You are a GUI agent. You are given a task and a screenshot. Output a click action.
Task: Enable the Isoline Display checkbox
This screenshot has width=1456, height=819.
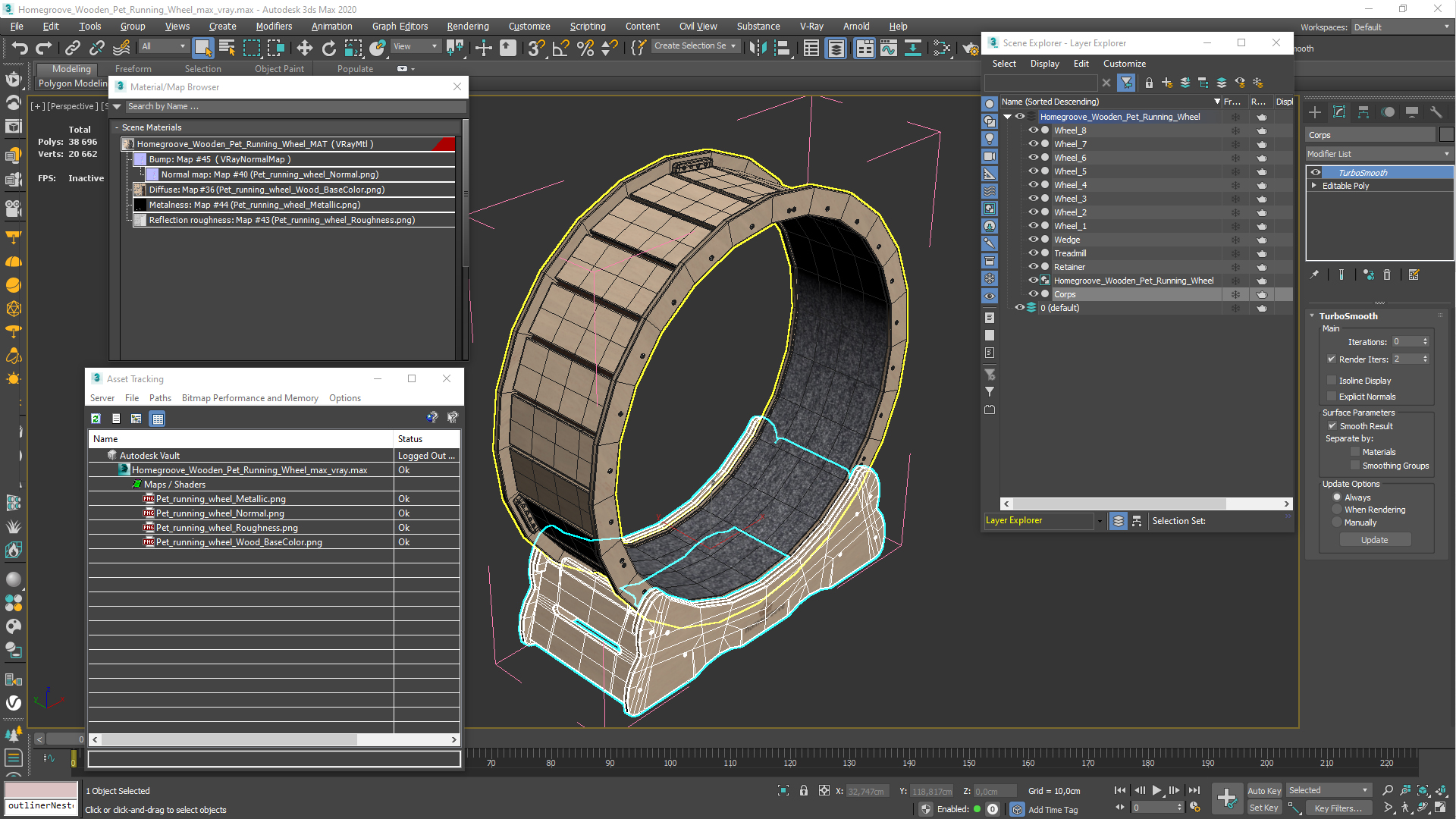point(1332,381)
